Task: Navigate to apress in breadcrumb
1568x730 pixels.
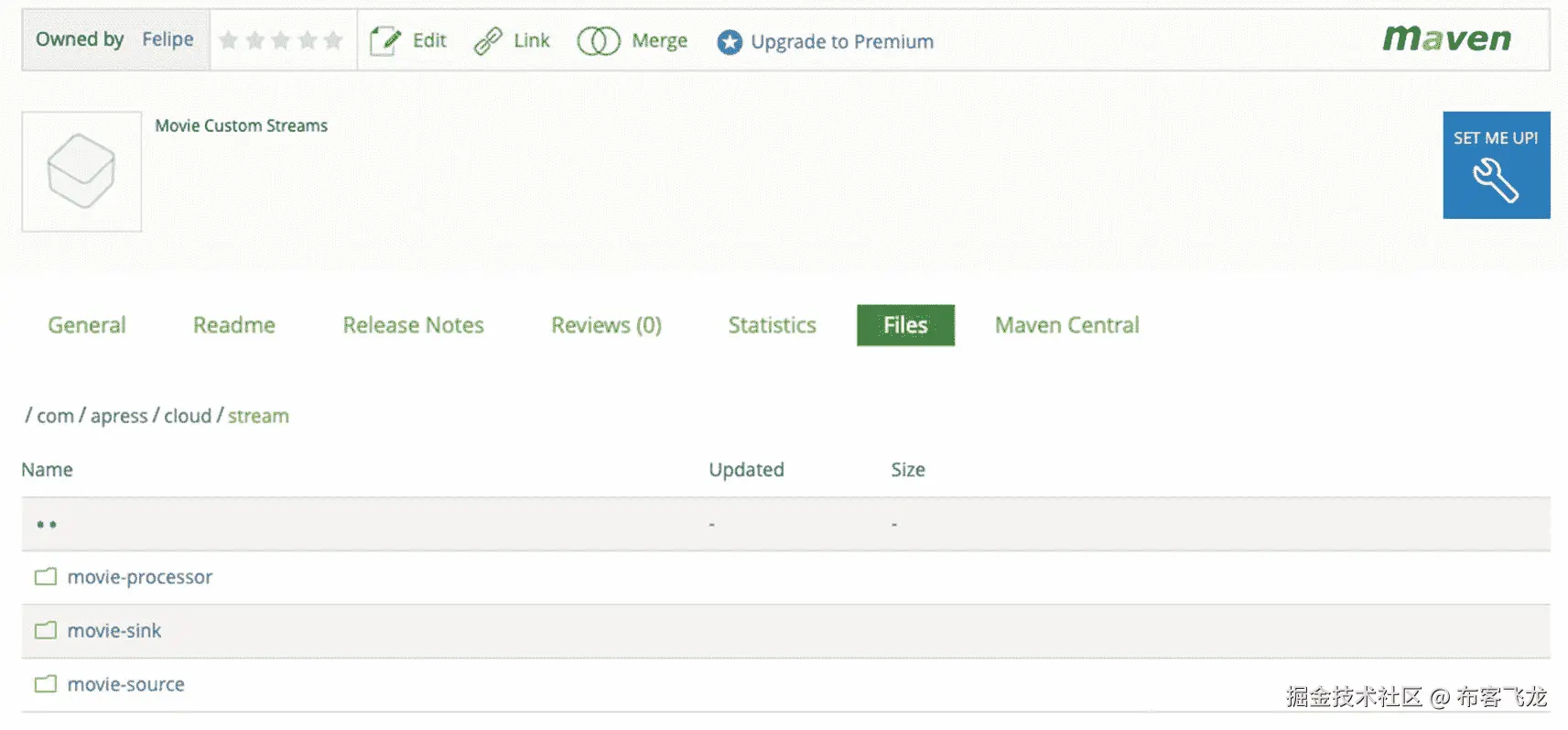Action: 119,417
